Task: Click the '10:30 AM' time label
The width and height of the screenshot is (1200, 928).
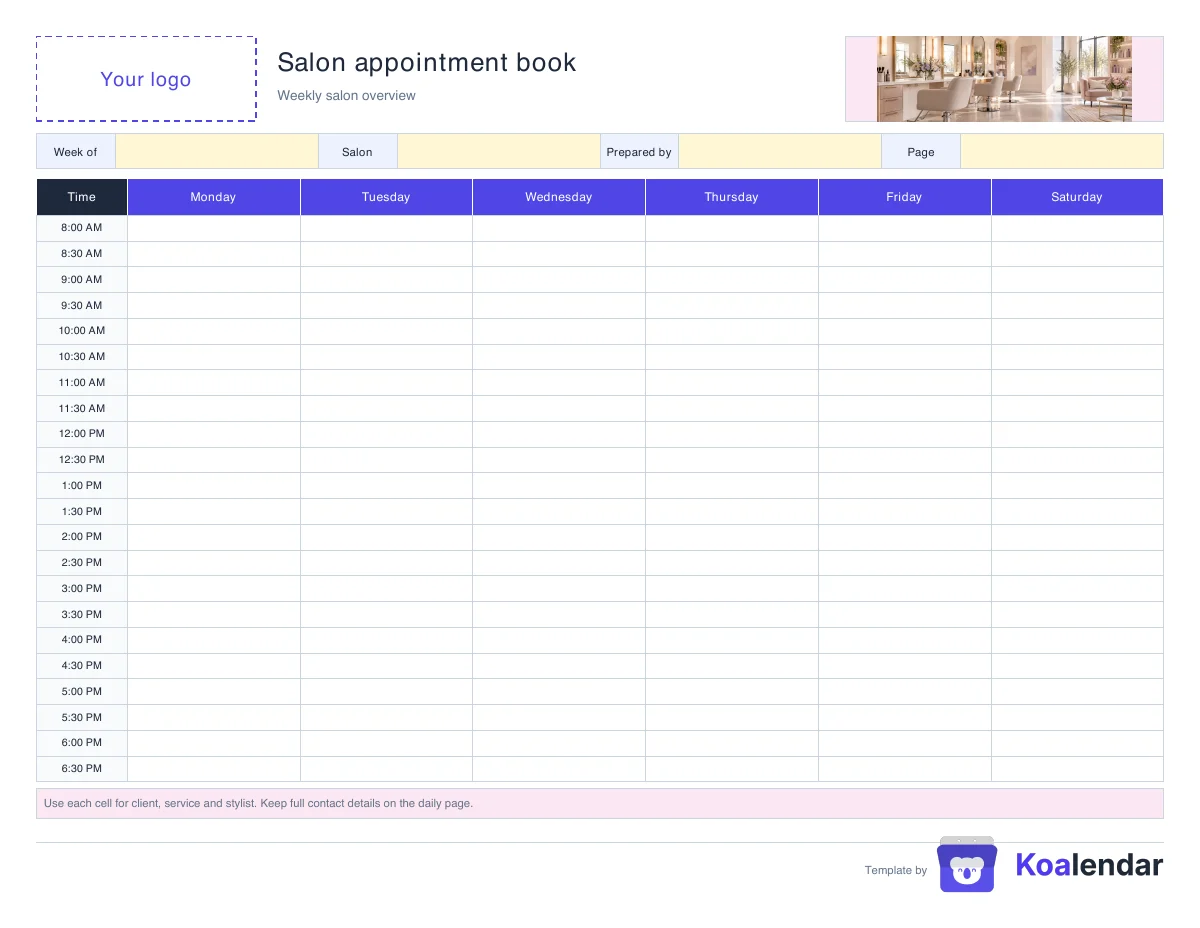Action: point(82,357)
